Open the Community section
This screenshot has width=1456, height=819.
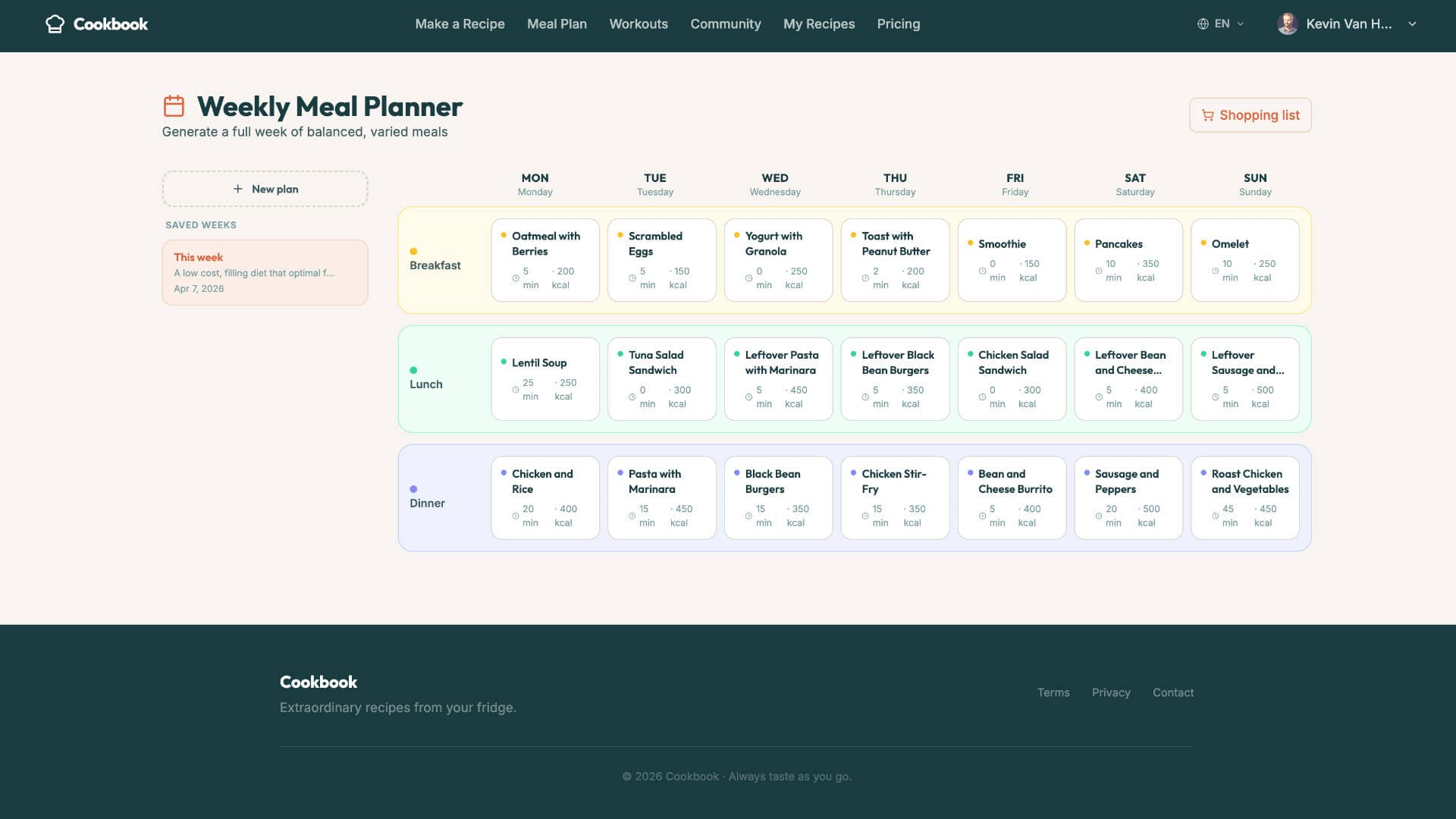[725, 24]
